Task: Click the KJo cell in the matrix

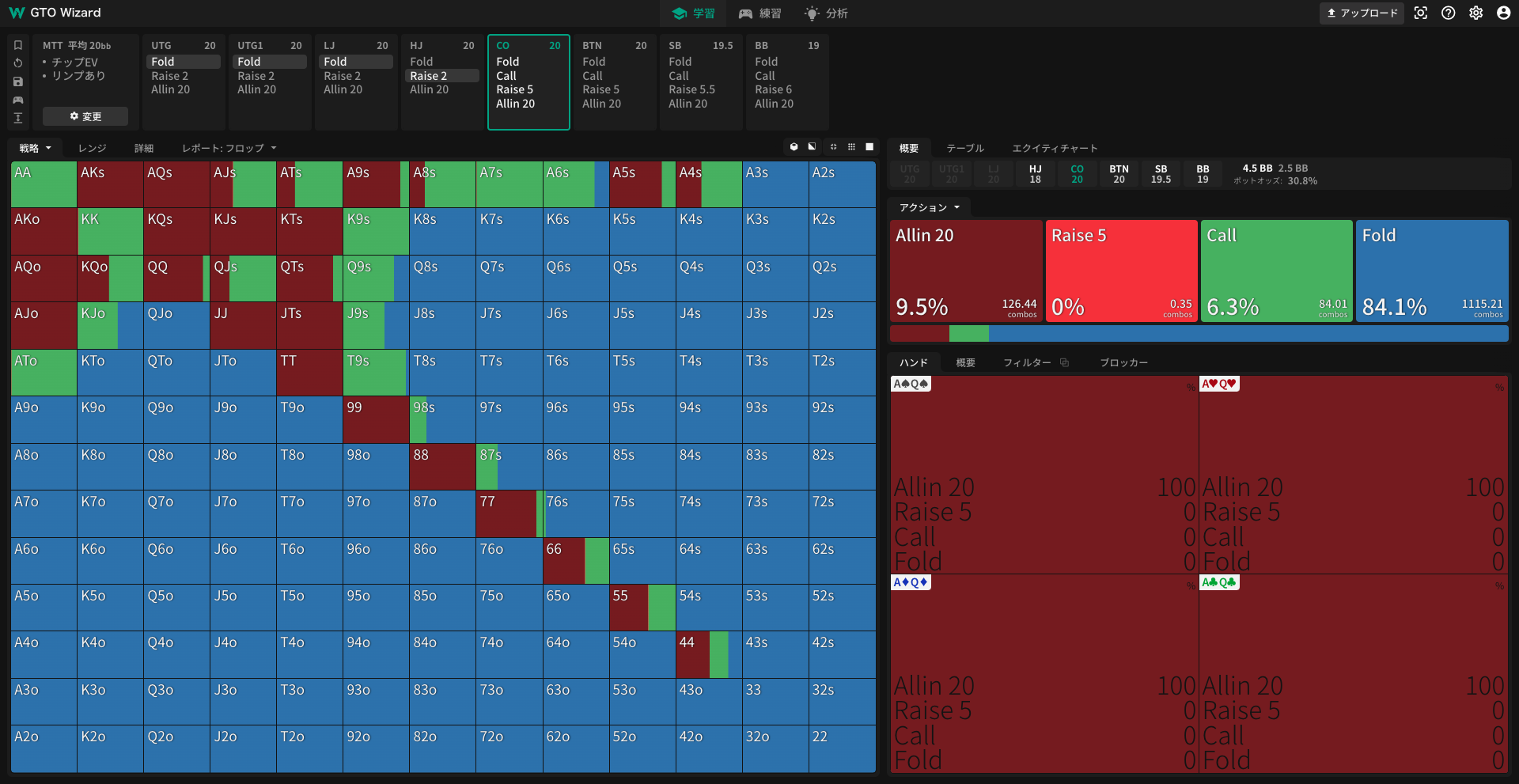Action: pyautogui.click(x=110, y=325)
